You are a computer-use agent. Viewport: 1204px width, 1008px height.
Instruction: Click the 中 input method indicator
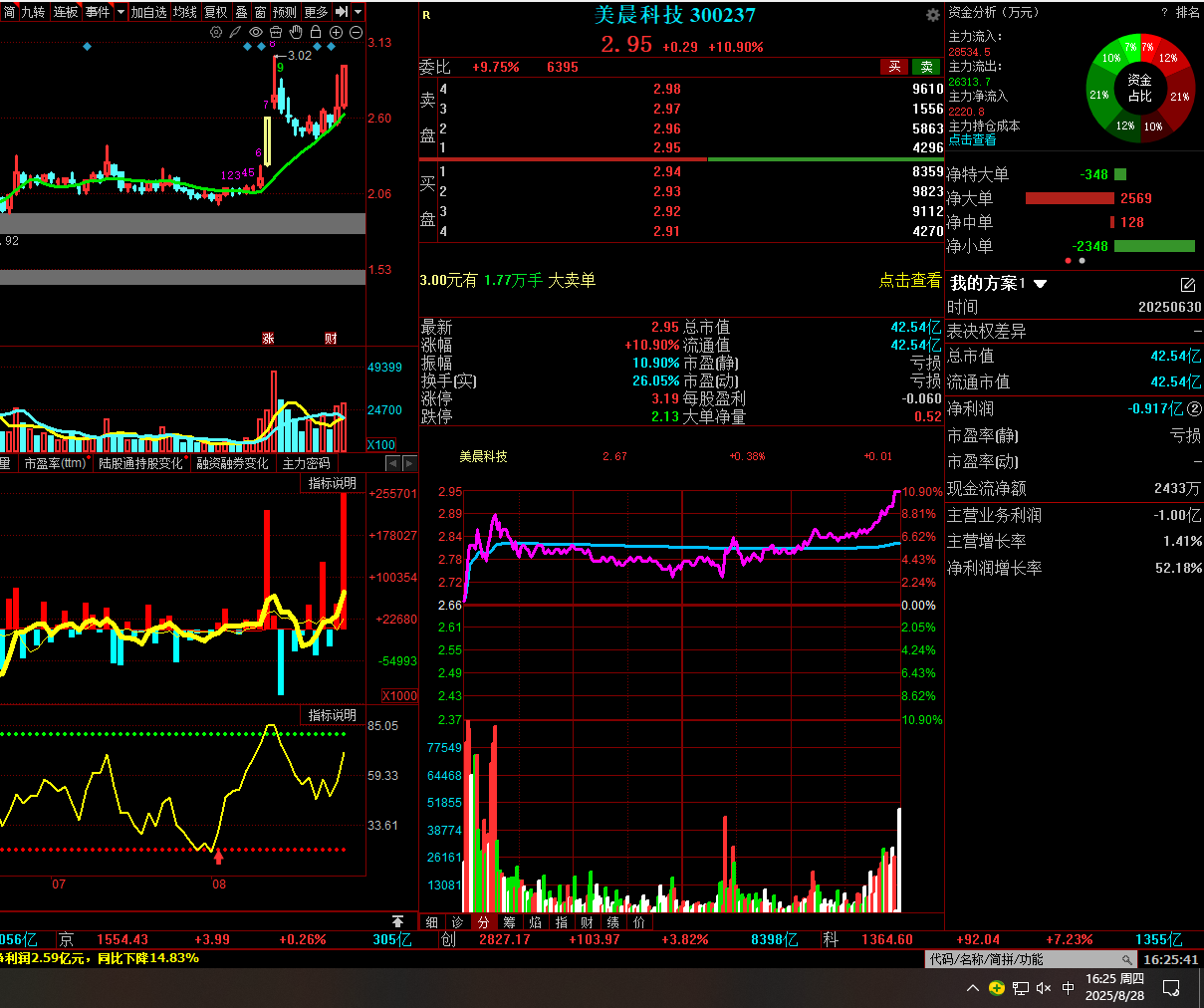pos(1069,988)
